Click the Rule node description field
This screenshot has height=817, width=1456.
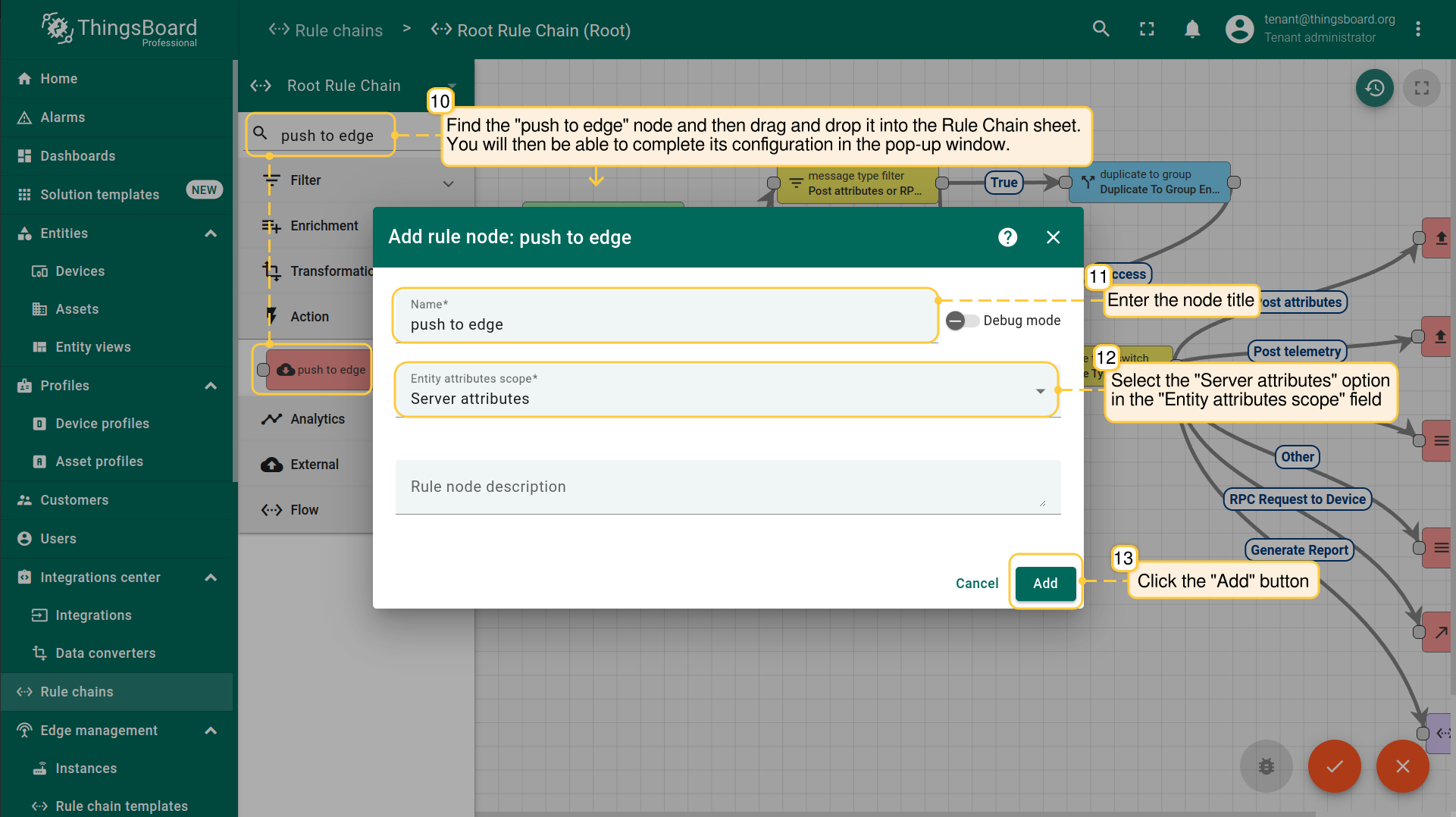726,487
